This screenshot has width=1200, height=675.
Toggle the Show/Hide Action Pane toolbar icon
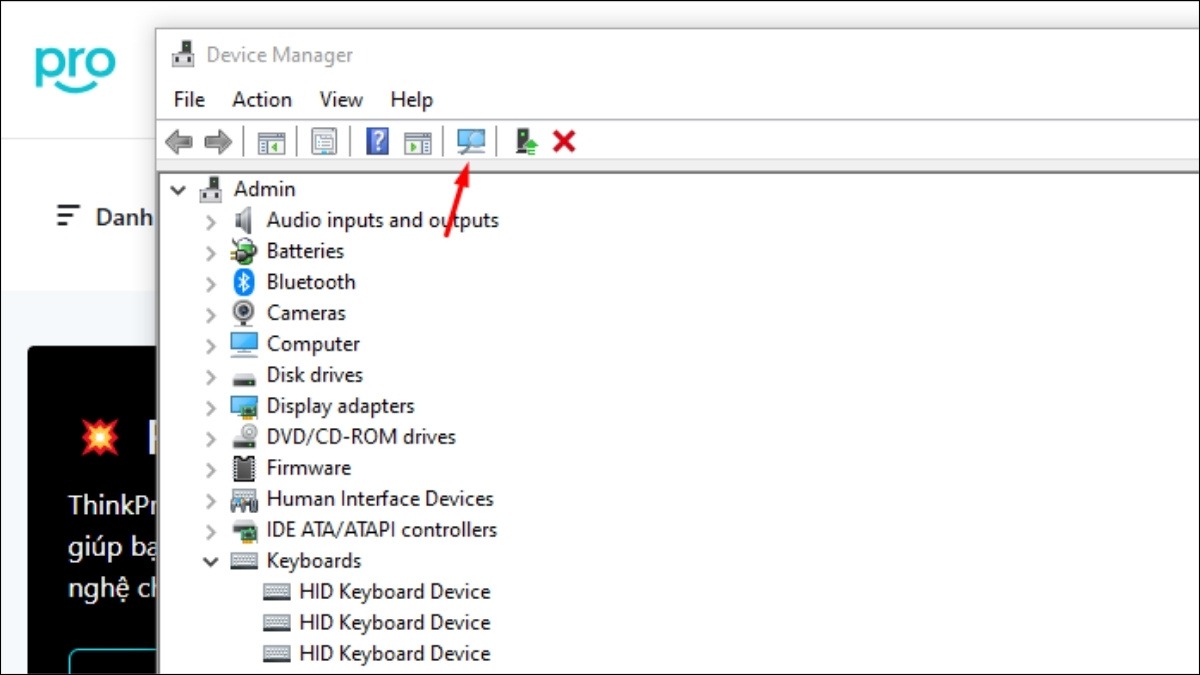[417, 142]
